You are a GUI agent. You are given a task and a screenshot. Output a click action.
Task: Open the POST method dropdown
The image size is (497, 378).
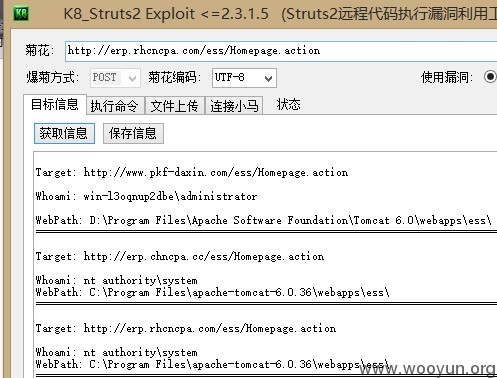pos(115,78)
